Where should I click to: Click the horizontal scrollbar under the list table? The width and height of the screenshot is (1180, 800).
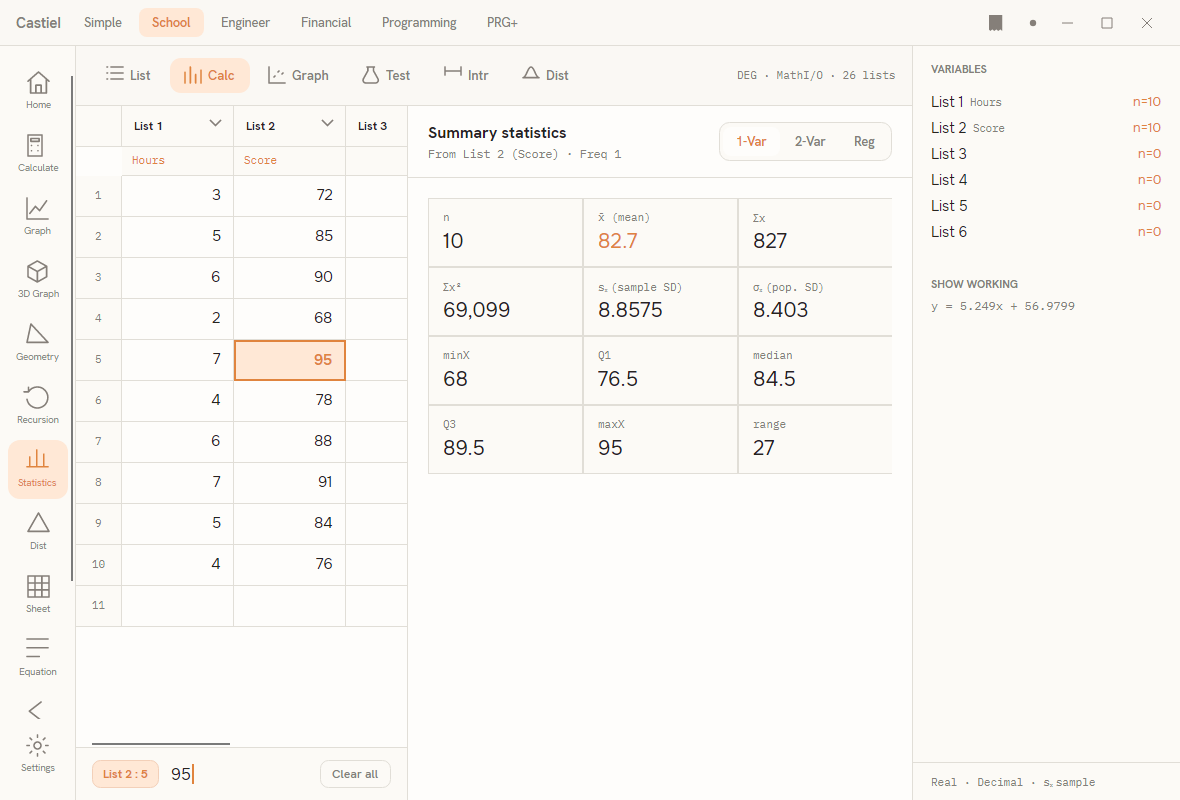coord(161,744)
